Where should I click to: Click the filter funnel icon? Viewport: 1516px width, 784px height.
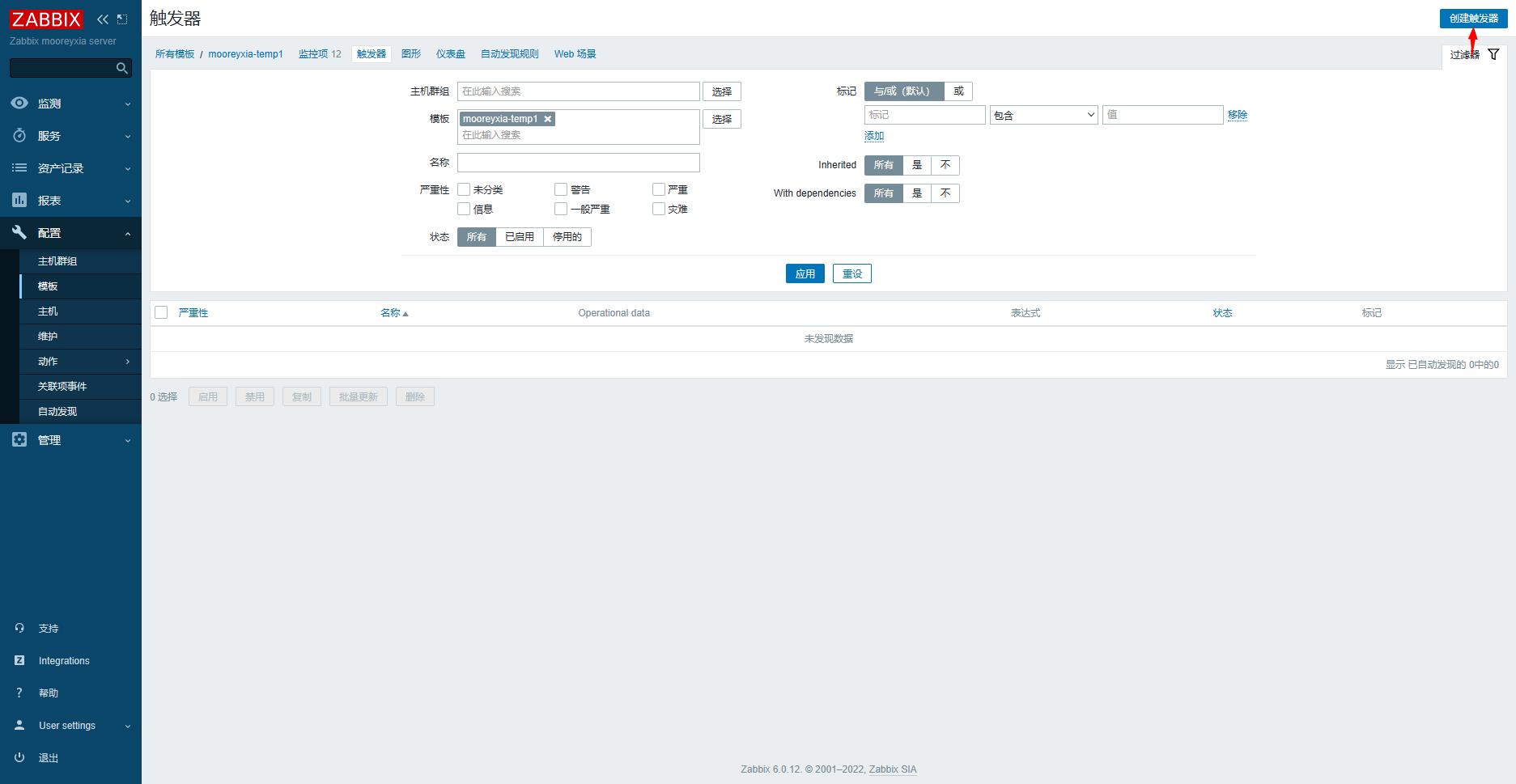pos(1493,54)
